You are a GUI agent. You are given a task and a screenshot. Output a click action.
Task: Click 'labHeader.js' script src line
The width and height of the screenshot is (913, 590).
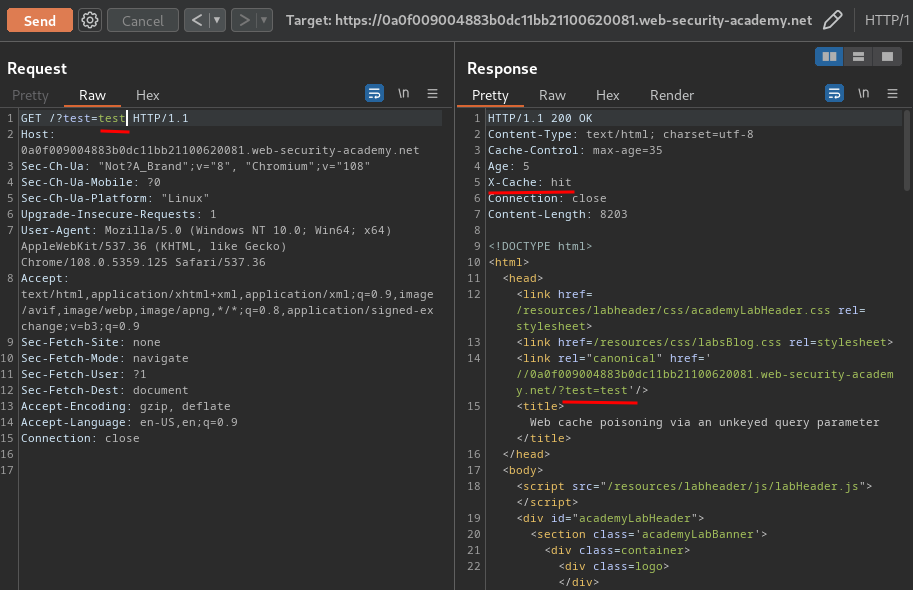(694, 486)
